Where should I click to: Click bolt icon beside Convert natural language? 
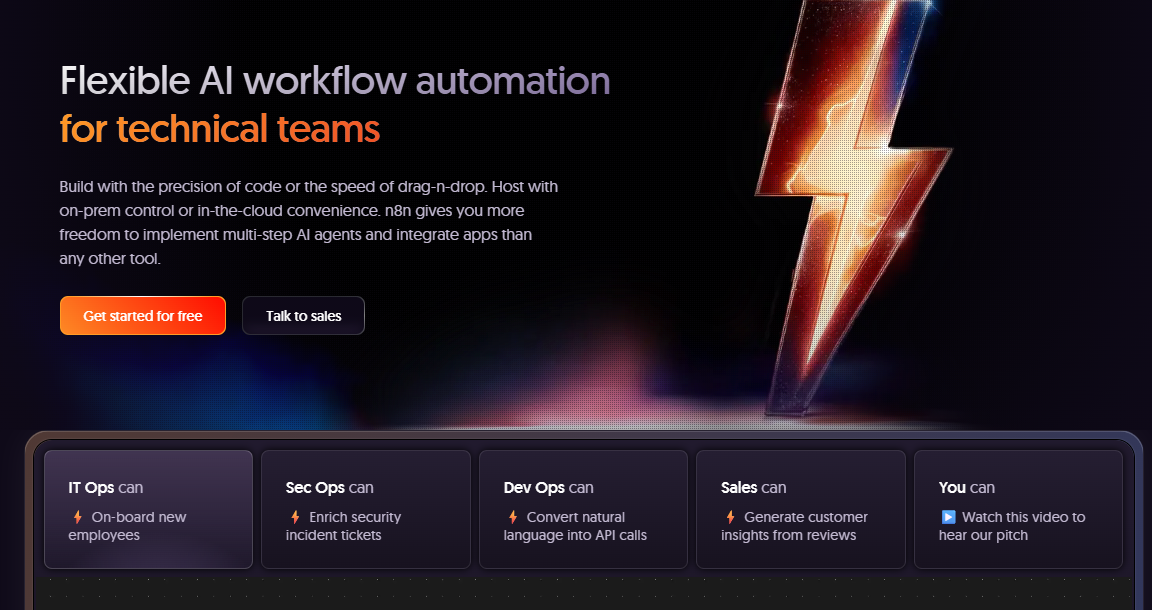tap(513, 517)
